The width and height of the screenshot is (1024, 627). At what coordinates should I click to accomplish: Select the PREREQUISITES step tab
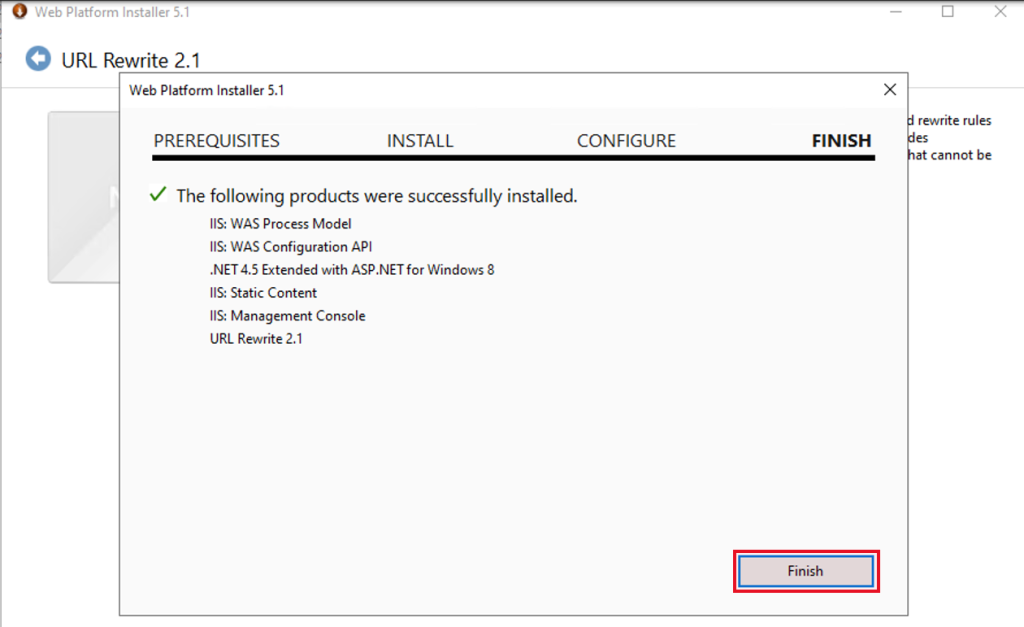click(x=216, y=140)
